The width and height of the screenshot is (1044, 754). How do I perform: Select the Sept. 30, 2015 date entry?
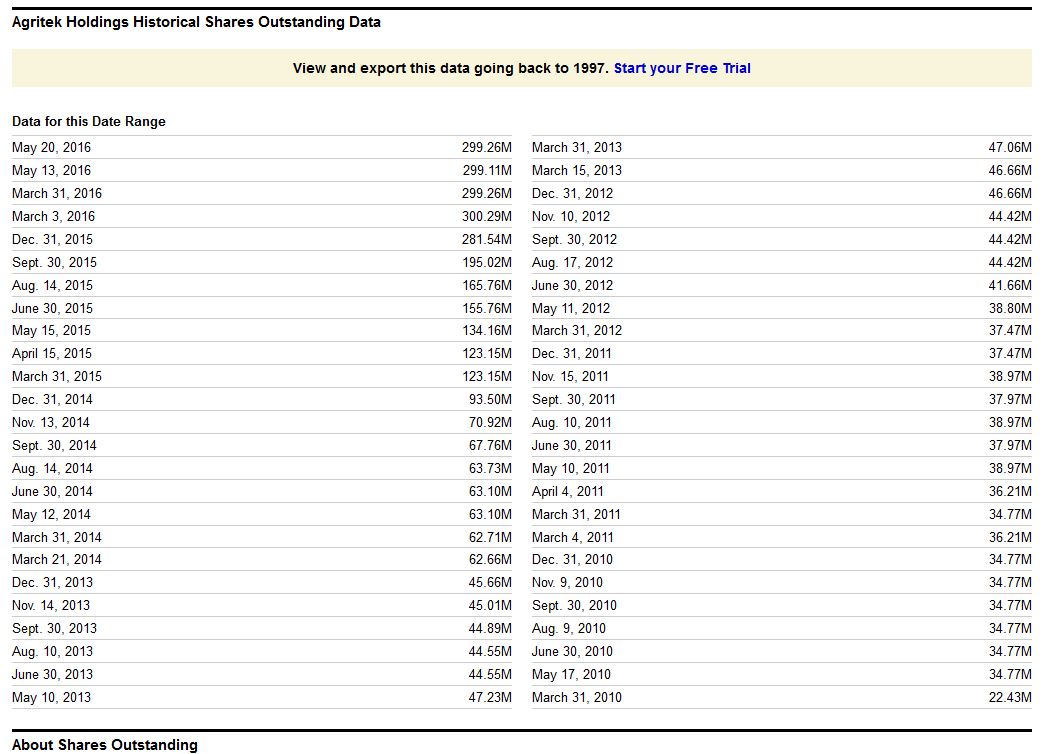coord(54,262)
